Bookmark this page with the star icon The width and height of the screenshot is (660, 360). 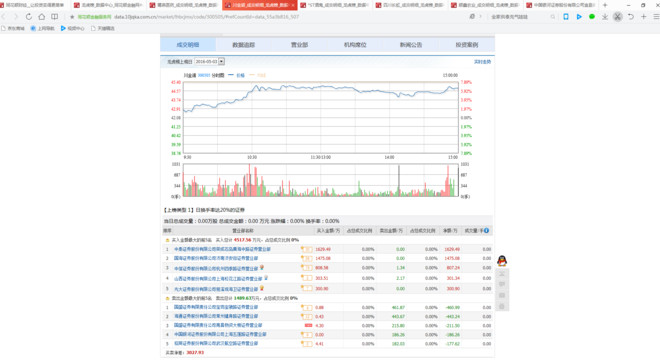pyautogui.click(x=72, y=17)
